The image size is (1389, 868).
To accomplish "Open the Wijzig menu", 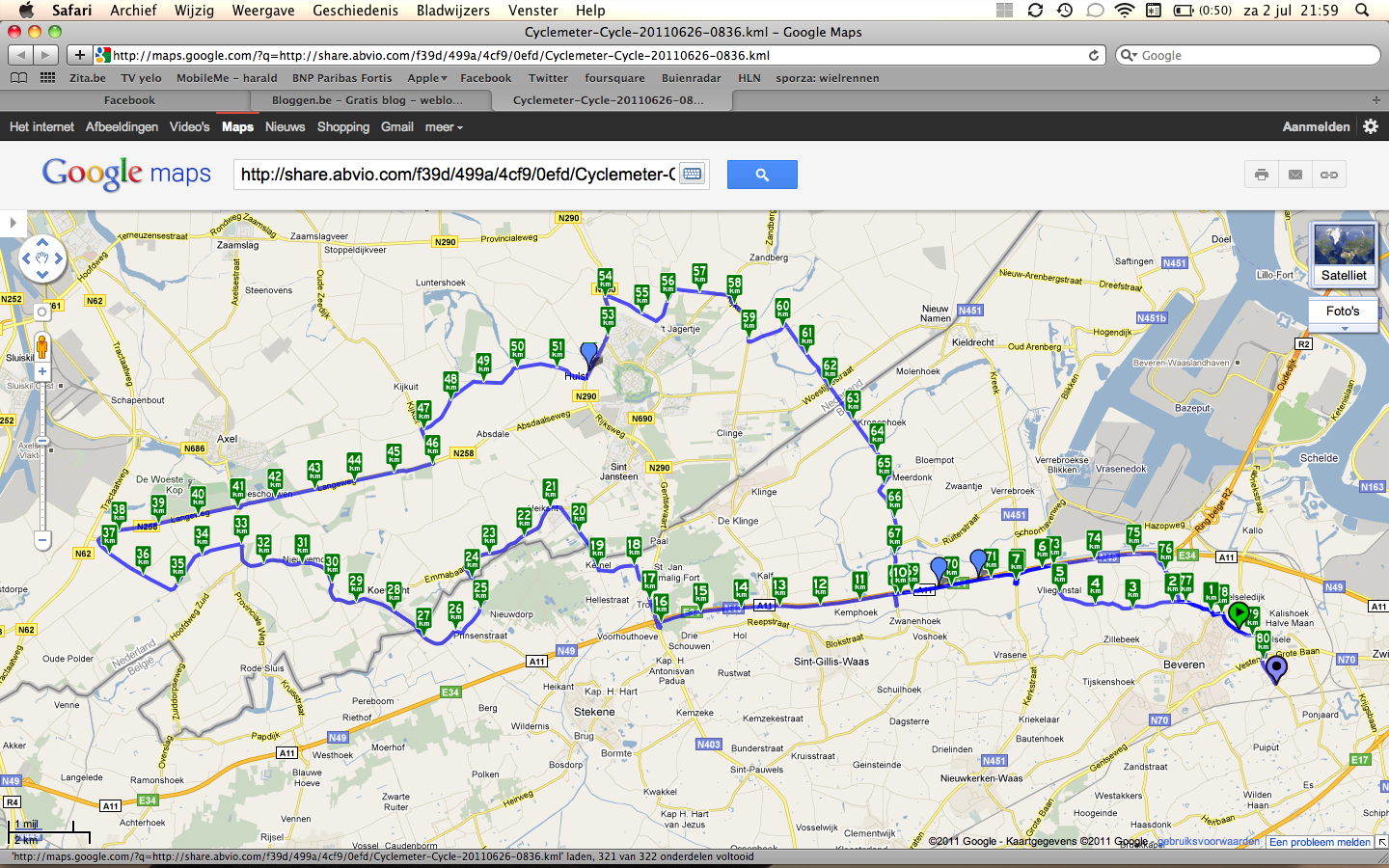I will click(x=194, y=10).
